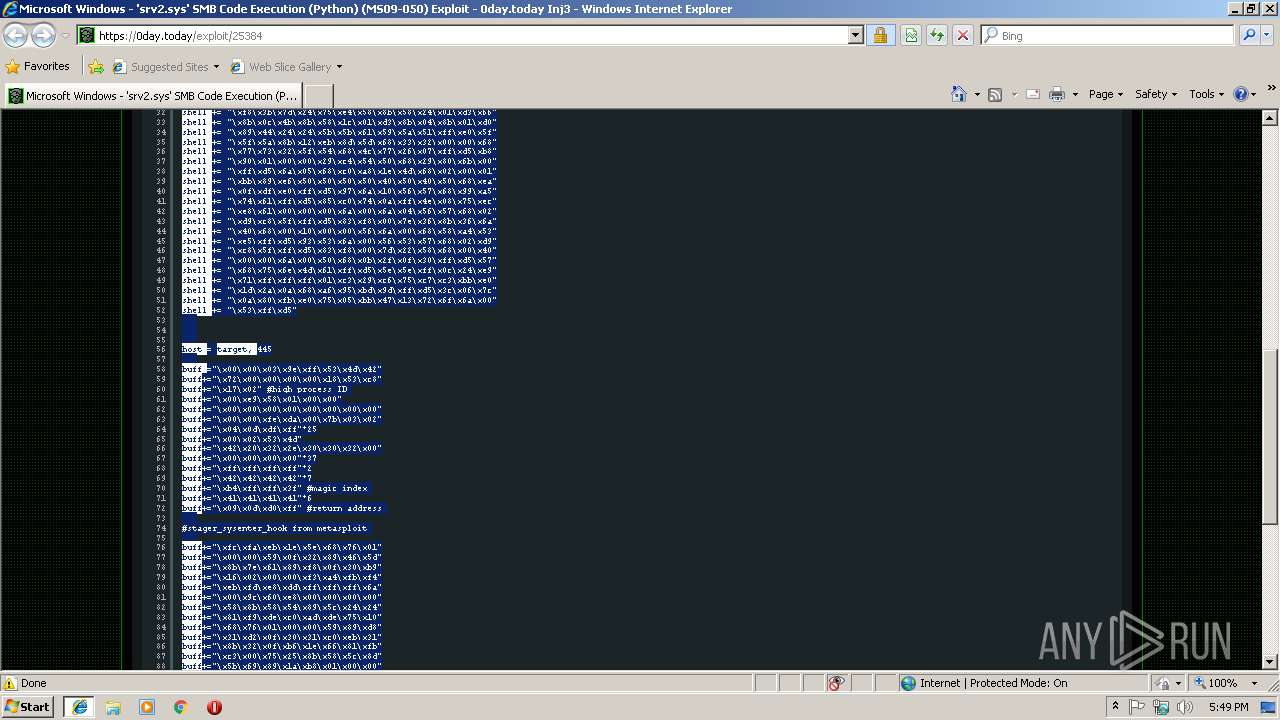The image size is (1280, 720).
Task: Open the Page menu
Action: pos(1105,94)
